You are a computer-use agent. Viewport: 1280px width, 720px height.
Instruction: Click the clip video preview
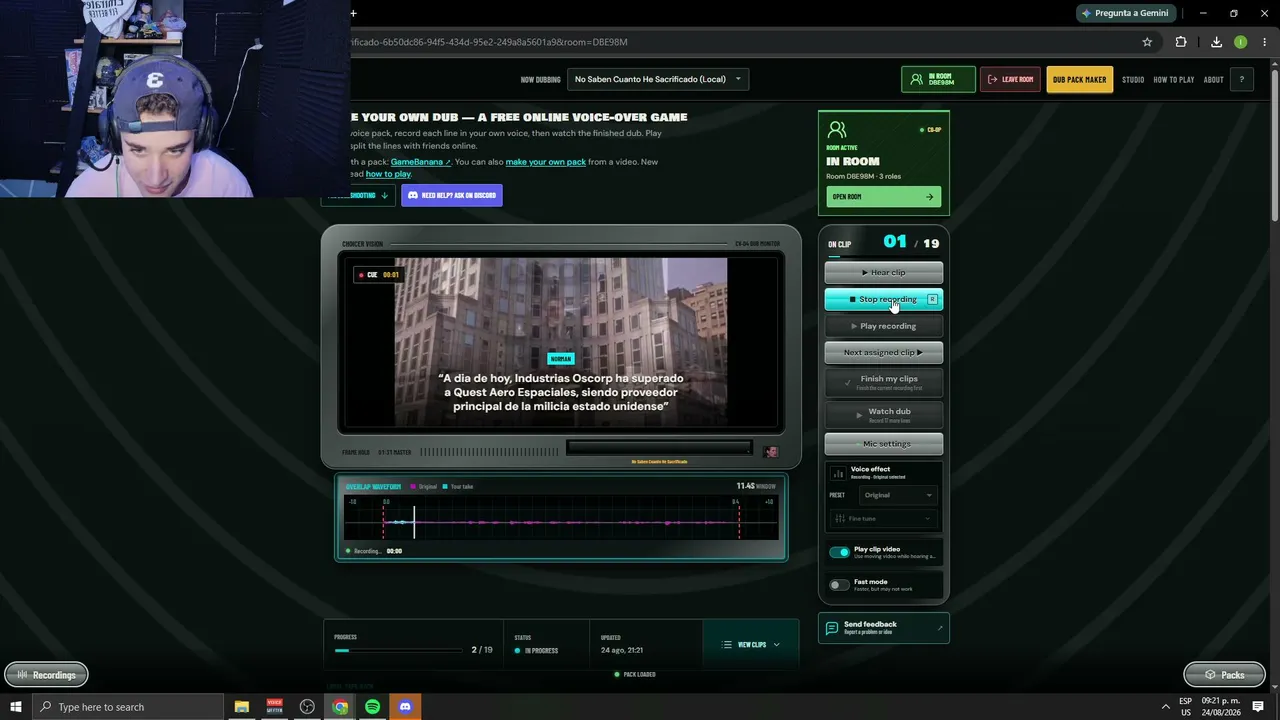pyautogui.click(x=561, y=343)
